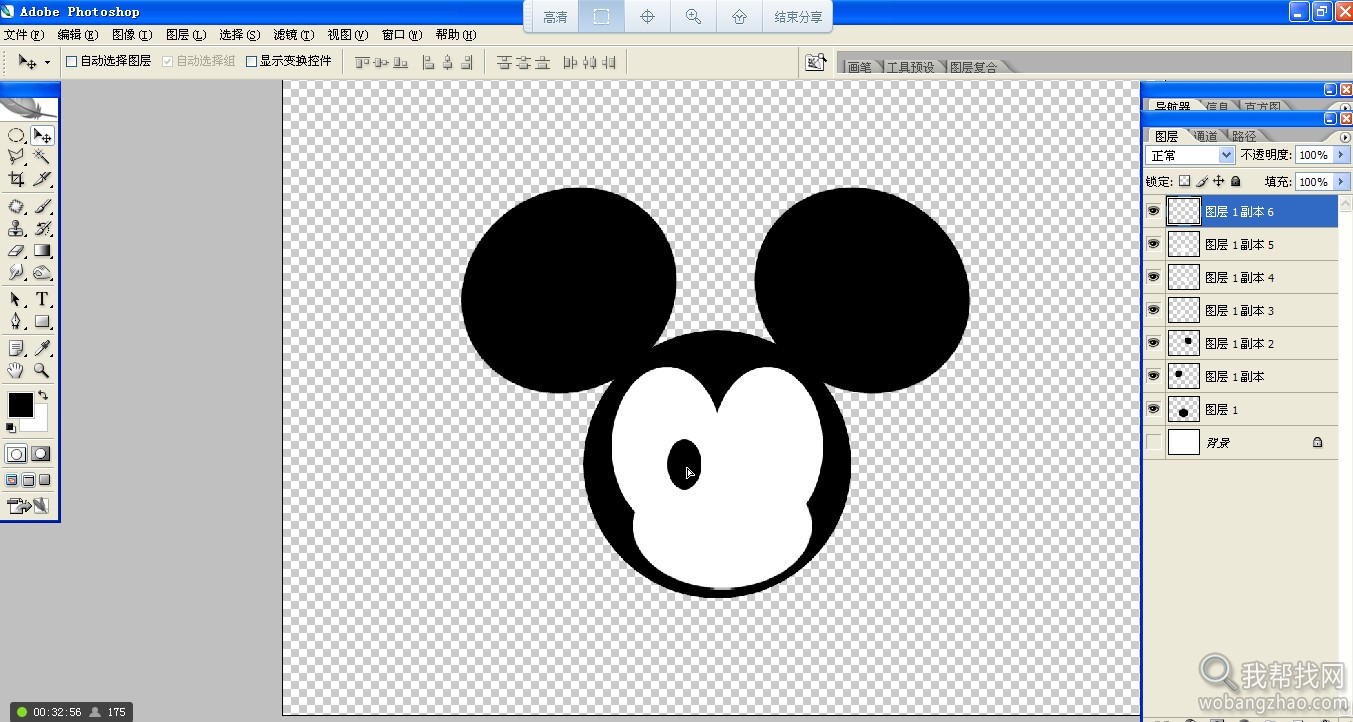1353x722 pixels.
Task: Select the Zoom magnifier tool
Action: click(42, 370)
